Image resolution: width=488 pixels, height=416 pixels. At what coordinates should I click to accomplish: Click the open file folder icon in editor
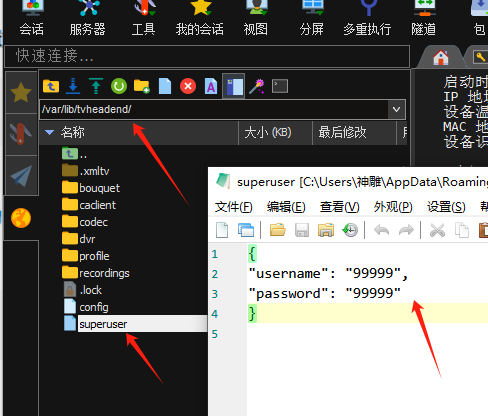278,230
